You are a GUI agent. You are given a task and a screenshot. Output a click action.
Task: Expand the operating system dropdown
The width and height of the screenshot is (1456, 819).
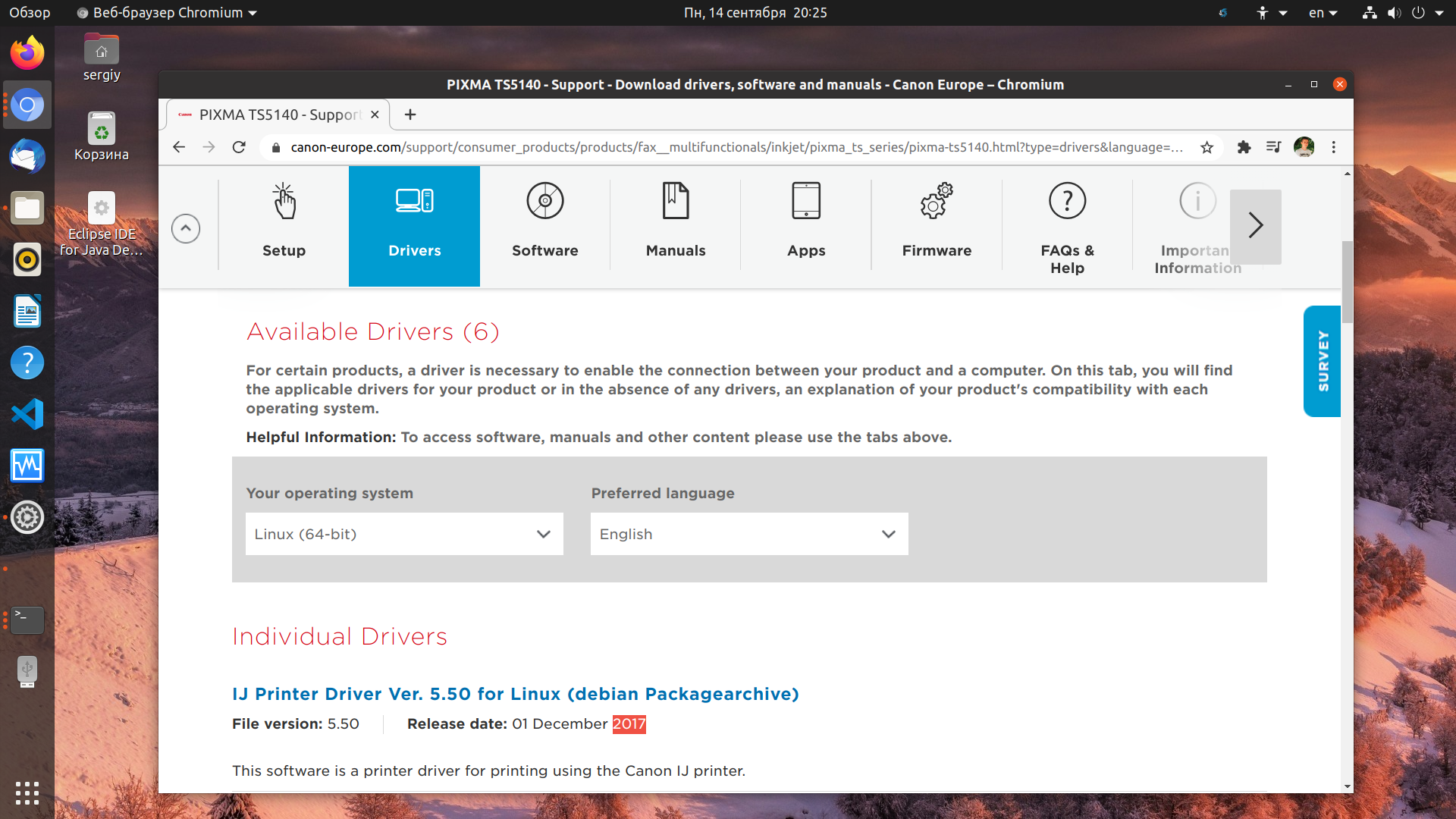404,534
